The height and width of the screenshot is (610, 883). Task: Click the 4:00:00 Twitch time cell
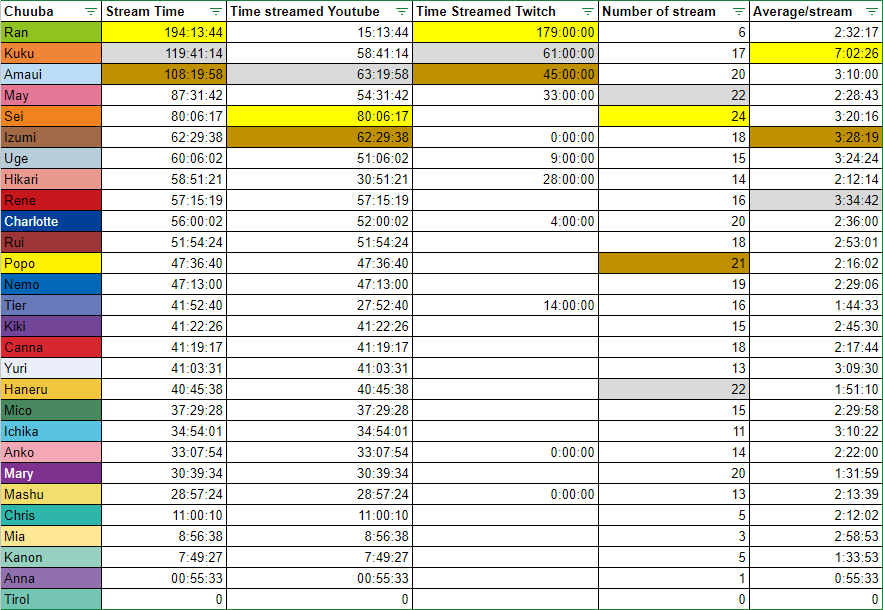pos(506,221)
